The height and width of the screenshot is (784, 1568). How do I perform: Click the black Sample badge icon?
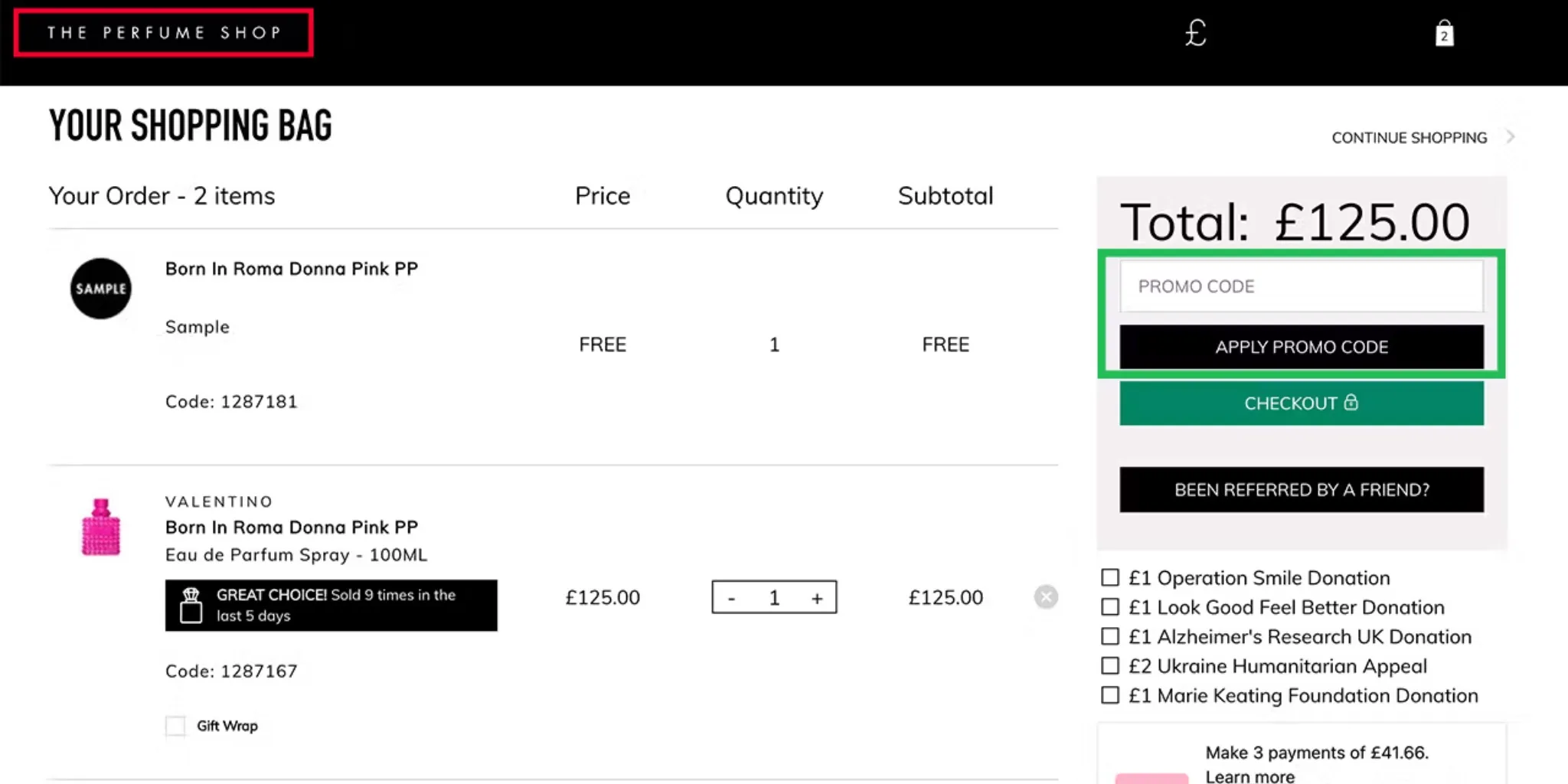101,289
